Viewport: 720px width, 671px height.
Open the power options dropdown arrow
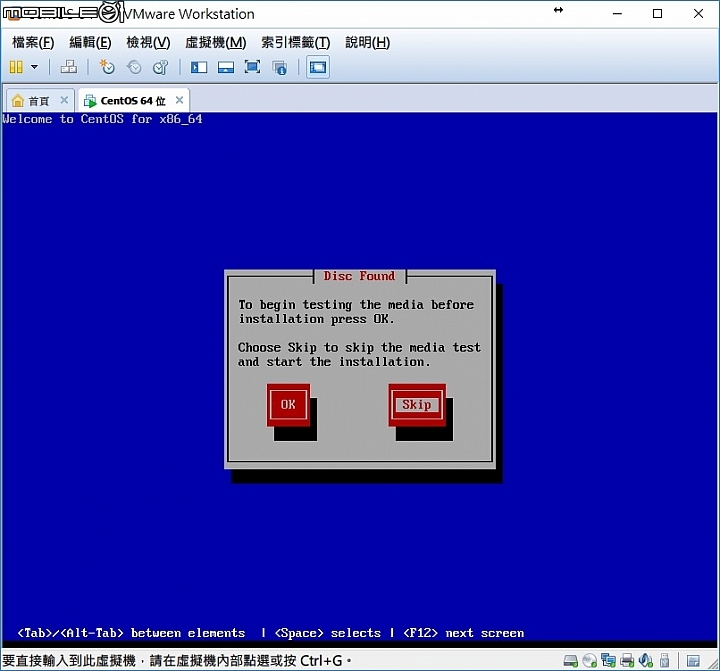pyautogui.click(x=34, y=68)
